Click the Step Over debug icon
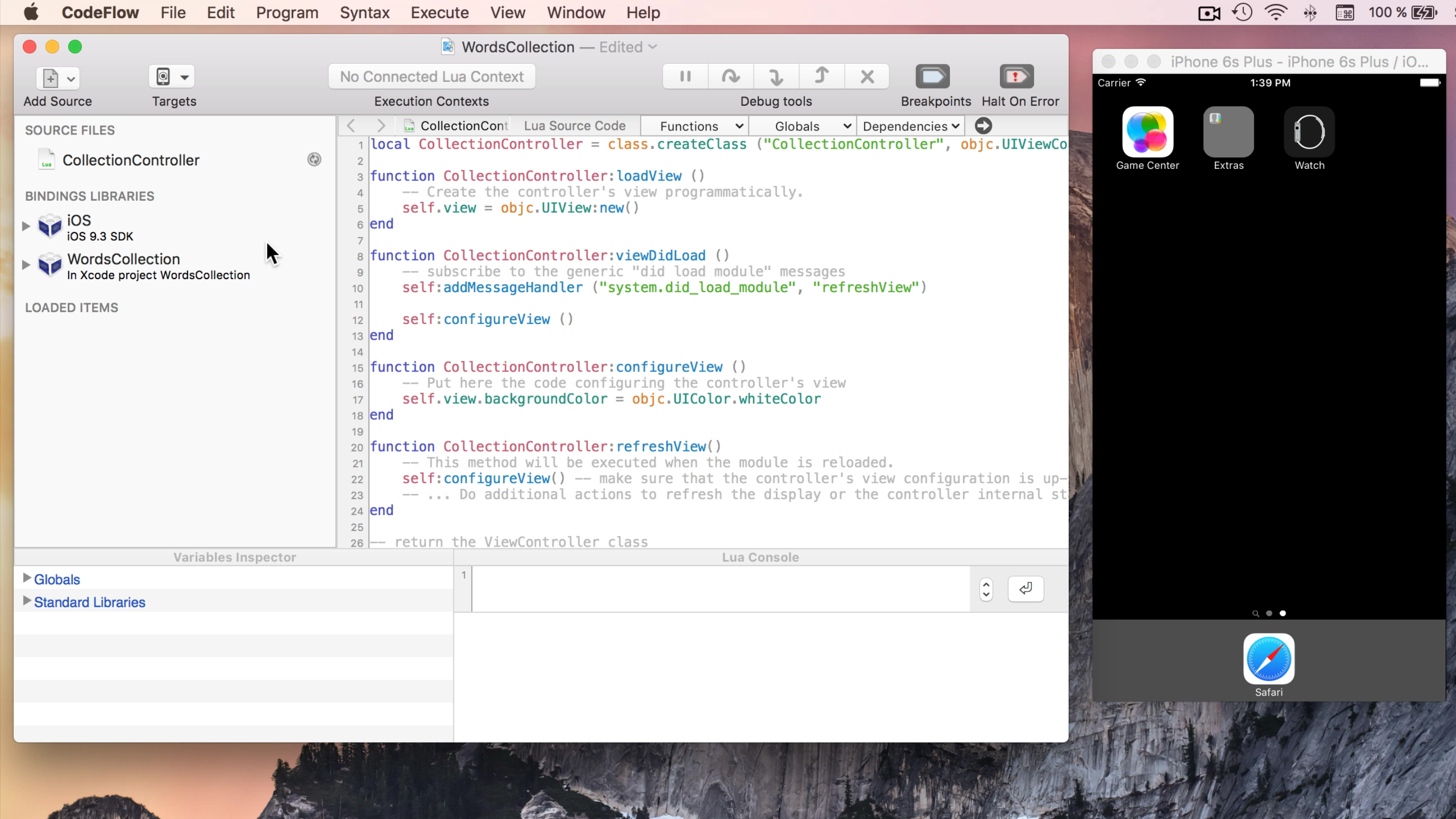The width and height of the screenshot is (1456, 819). click(730, 76)
